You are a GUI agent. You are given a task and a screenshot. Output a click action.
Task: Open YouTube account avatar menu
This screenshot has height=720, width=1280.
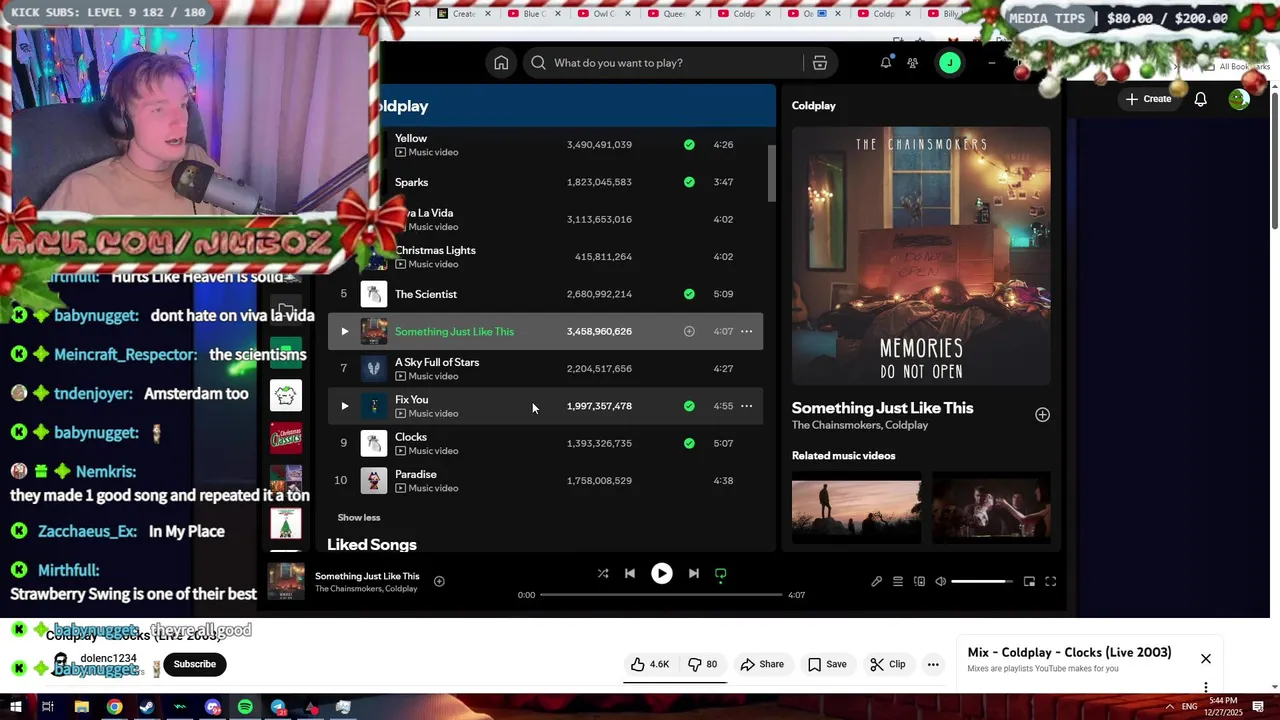tap(1239, 99)
